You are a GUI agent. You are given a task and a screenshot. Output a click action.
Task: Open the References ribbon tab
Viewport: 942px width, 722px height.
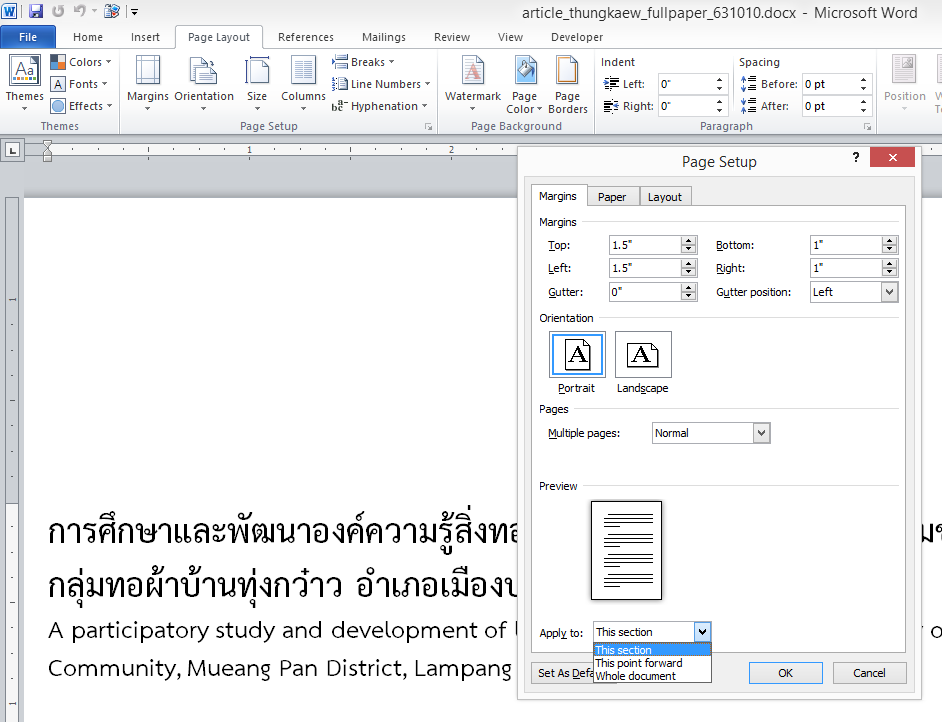coord(306,37)
